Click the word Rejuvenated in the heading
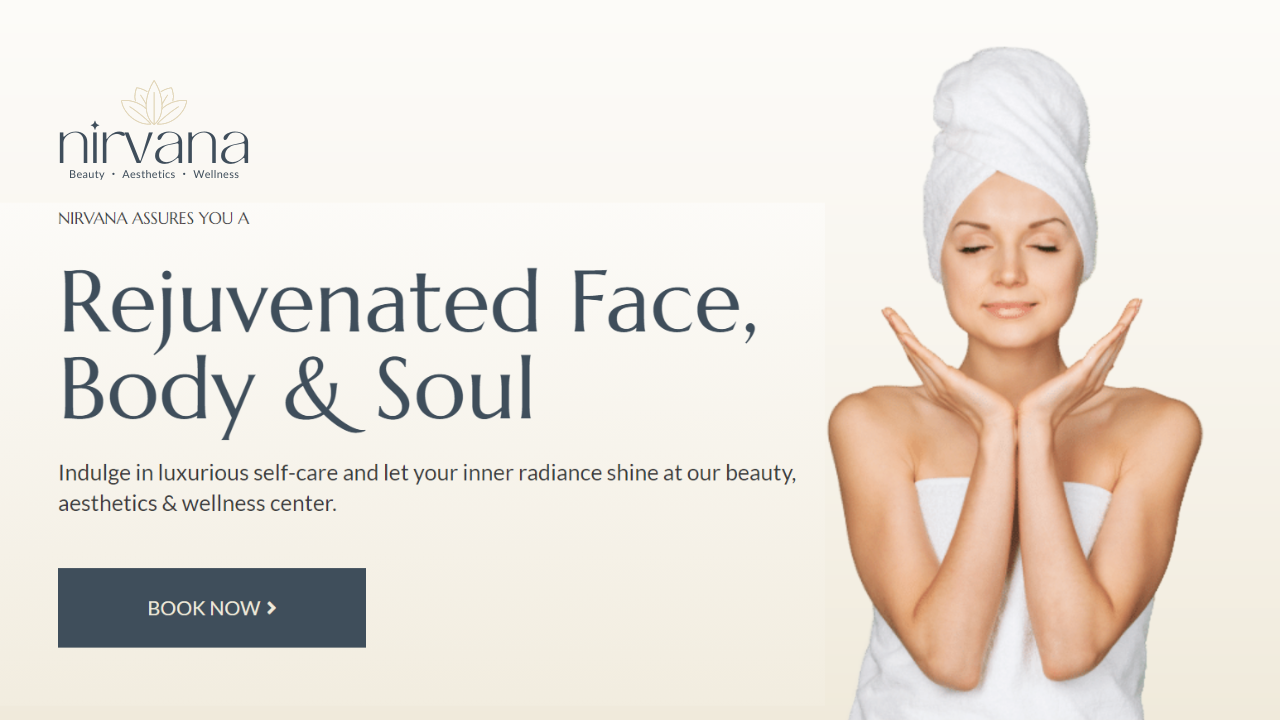 [x=301, y=303]
